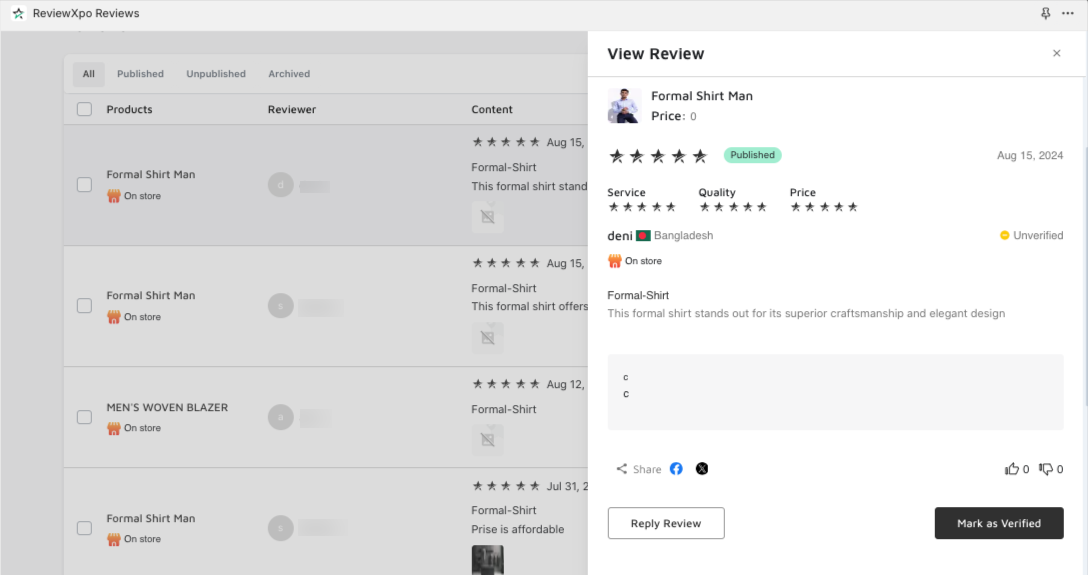Share review on X (Twitter)
This screenshot has width=1088, height=575.
pyautogui.click(x=702, y=469)
